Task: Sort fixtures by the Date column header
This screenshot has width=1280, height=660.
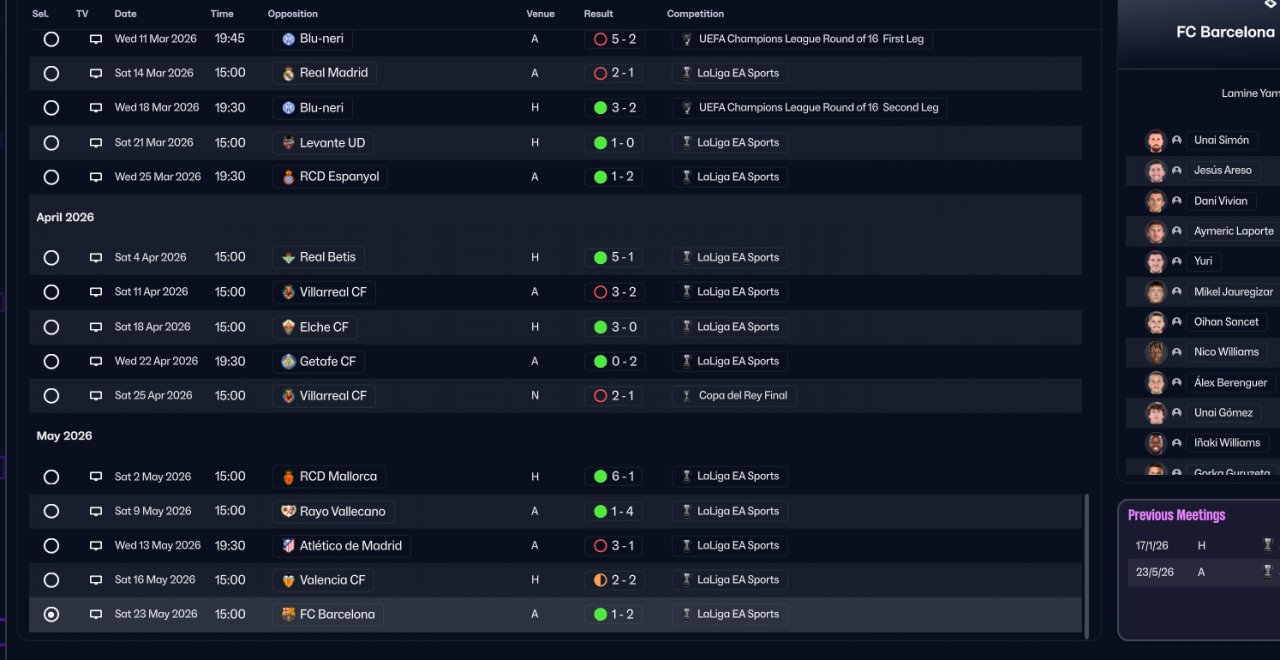Action: click(x=125, y=14)
